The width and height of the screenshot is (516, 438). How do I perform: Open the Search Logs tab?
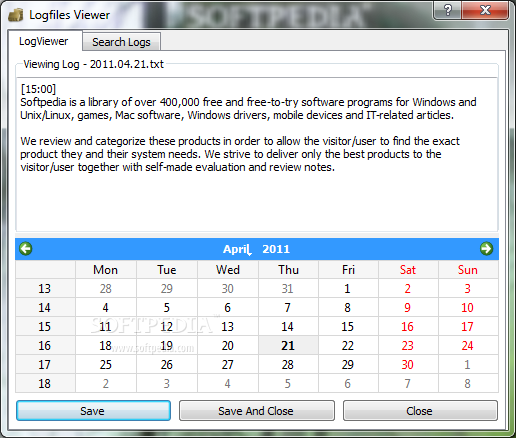121,42
